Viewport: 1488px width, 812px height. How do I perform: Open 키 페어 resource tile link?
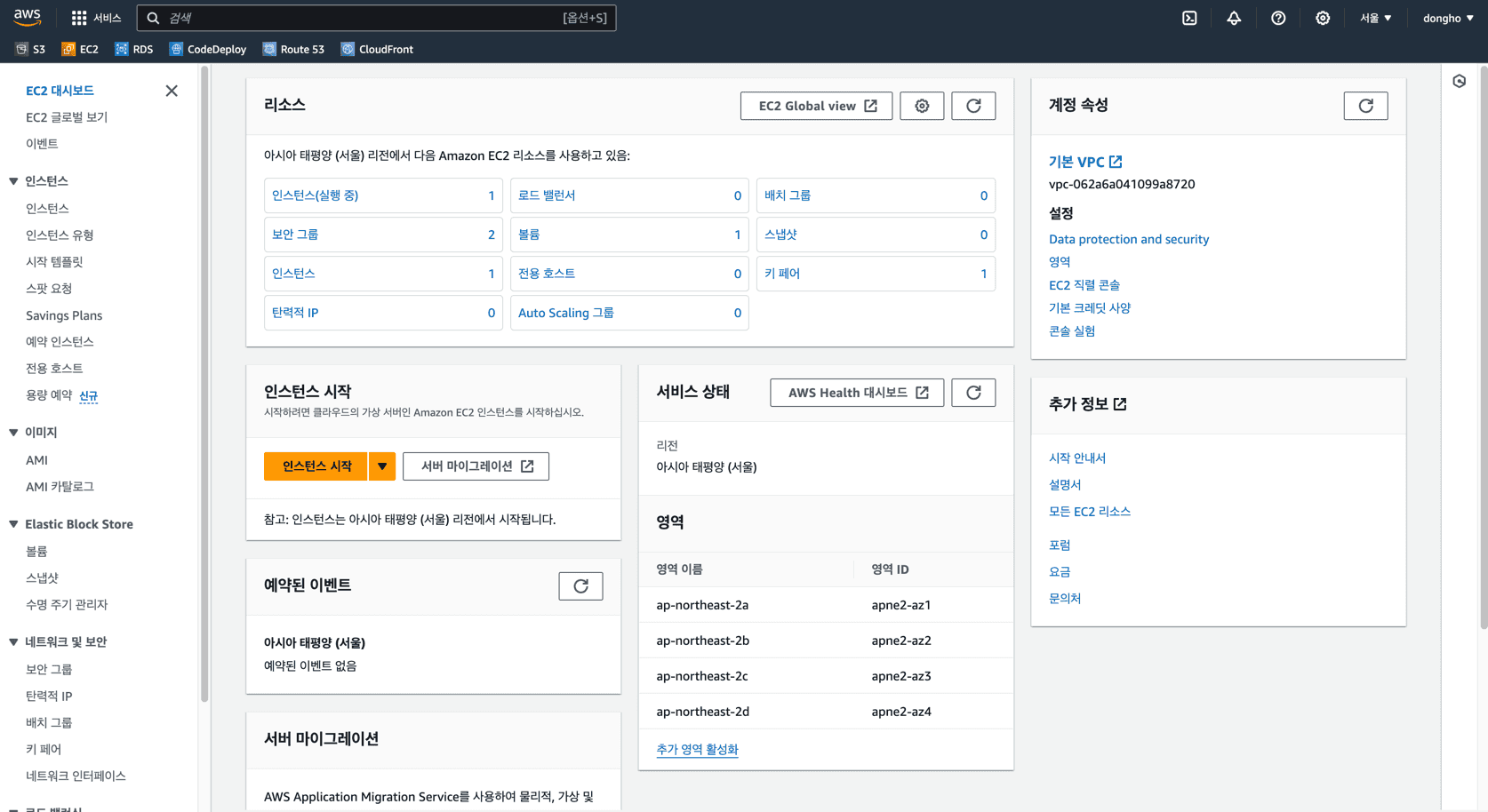point(782,274)
